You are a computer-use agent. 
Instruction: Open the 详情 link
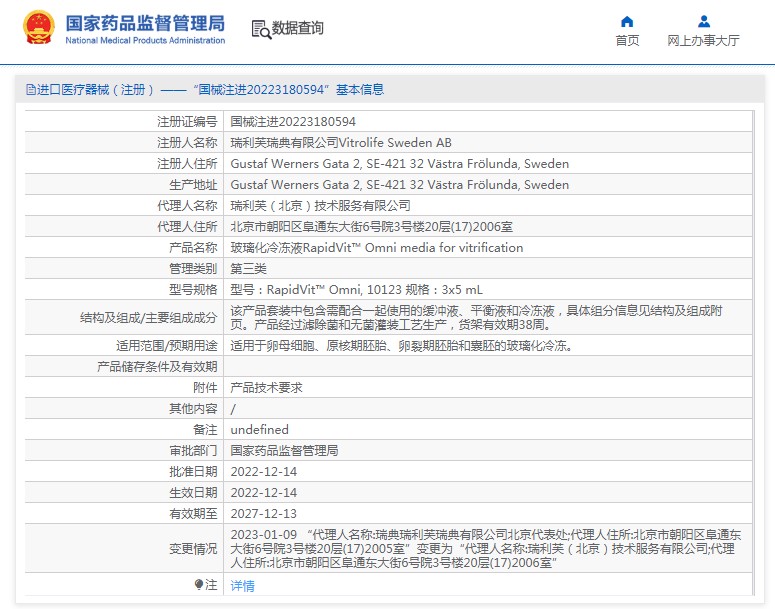(x=243, y=586)
